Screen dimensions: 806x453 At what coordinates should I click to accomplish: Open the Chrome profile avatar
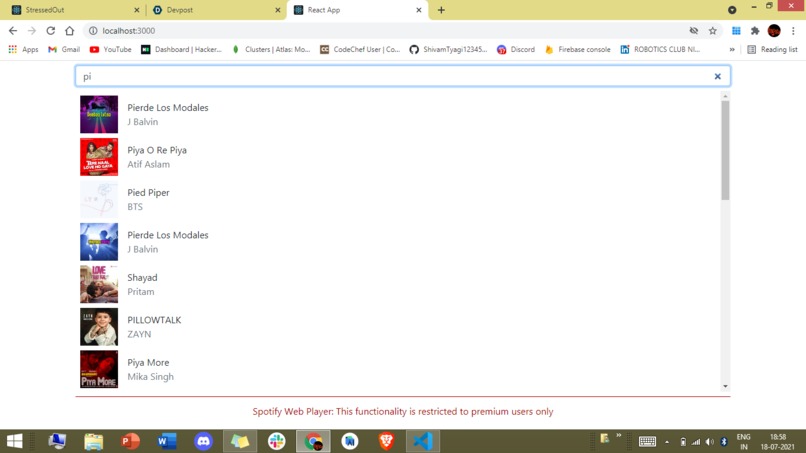(x=774, y=31)
